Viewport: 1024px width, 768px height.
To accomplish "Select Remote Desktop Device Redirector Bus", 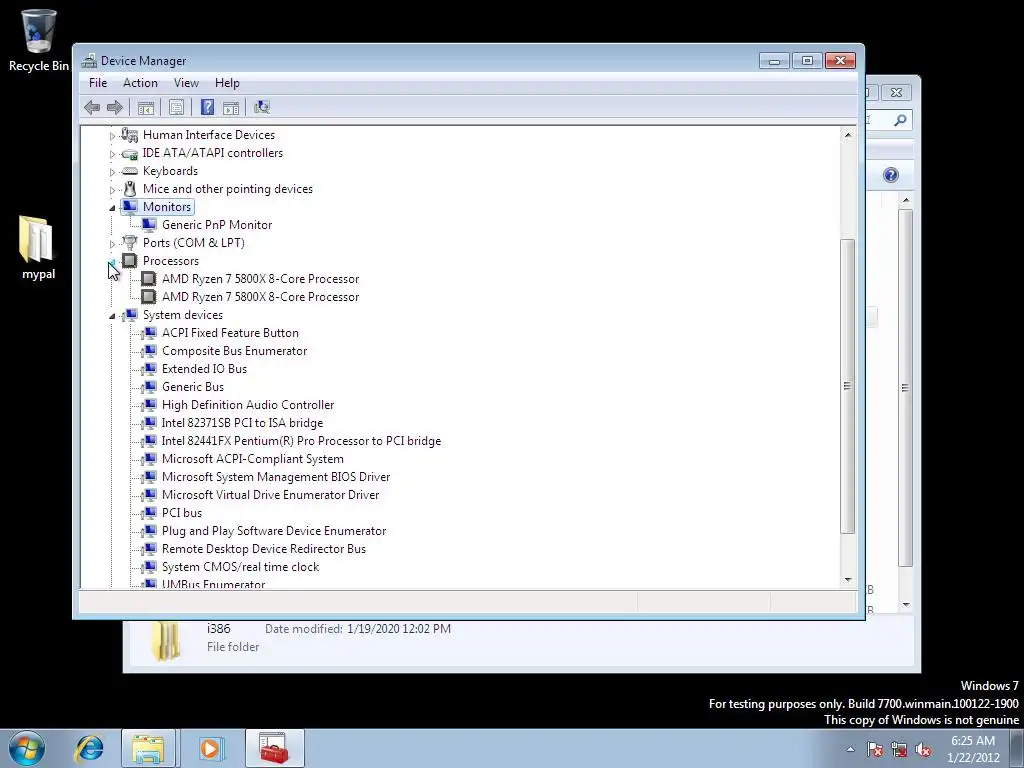I will [264, 549].
